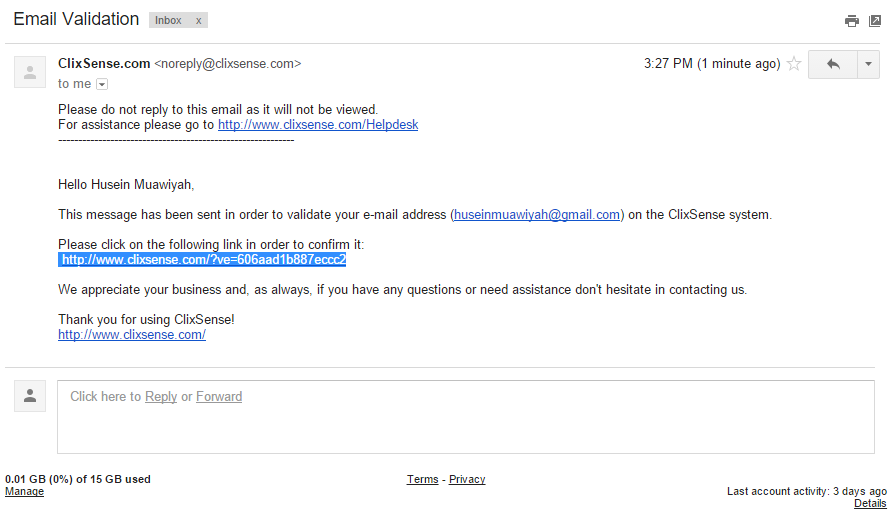Click Manage under storage usage
The height and width of the screenshot is (523, 893).
tap(24, 492)
